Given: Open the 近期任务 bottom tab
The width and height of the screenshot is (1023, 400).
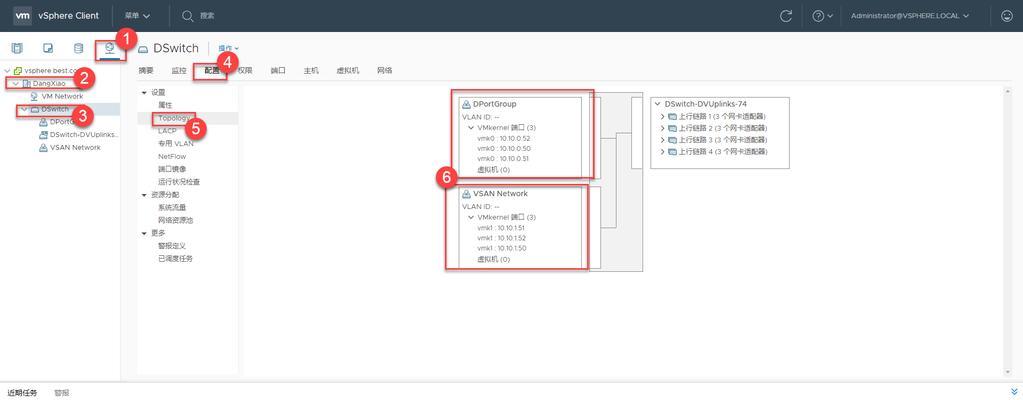Looking at the screenshot, I should pos(22,393).
